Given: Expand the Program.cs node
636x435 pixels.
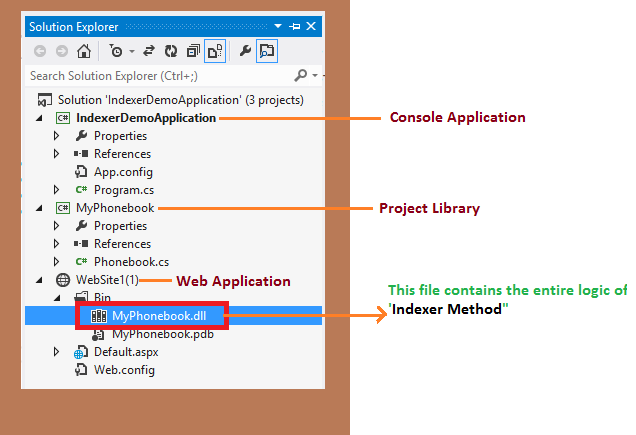Looking at the screenshot, I should 56,190.
